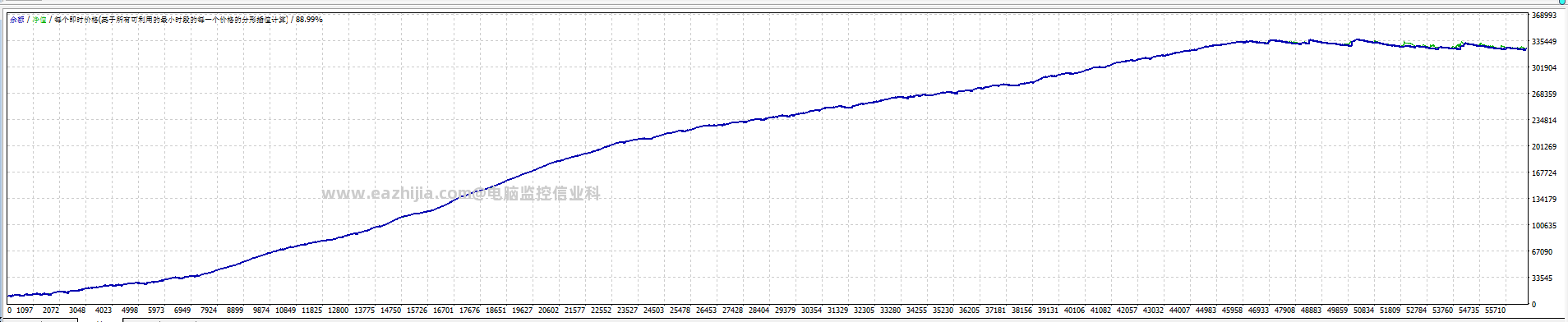Click the 2072 x-axis label
This screenshot has width=1568, height=322.
tap(51, 310)
